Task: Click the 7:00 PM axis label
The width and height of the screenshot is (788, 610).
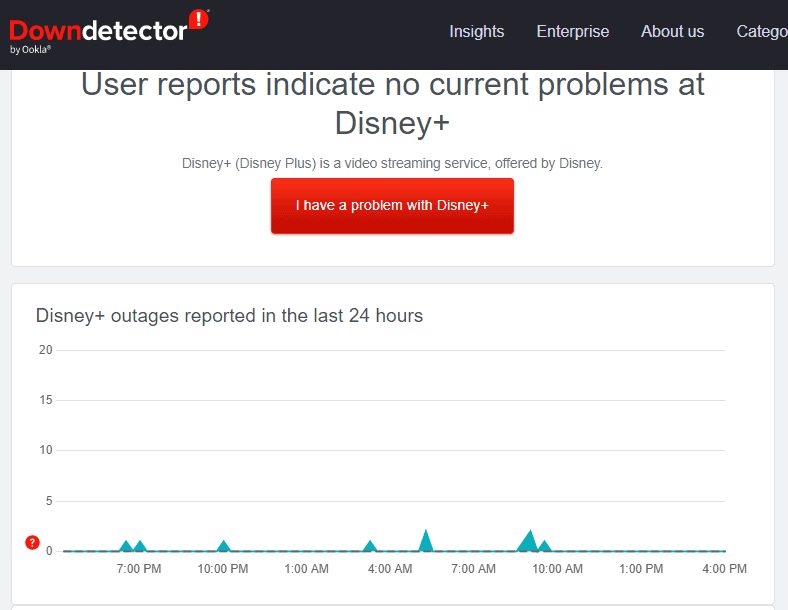Action: pos(139,569)
